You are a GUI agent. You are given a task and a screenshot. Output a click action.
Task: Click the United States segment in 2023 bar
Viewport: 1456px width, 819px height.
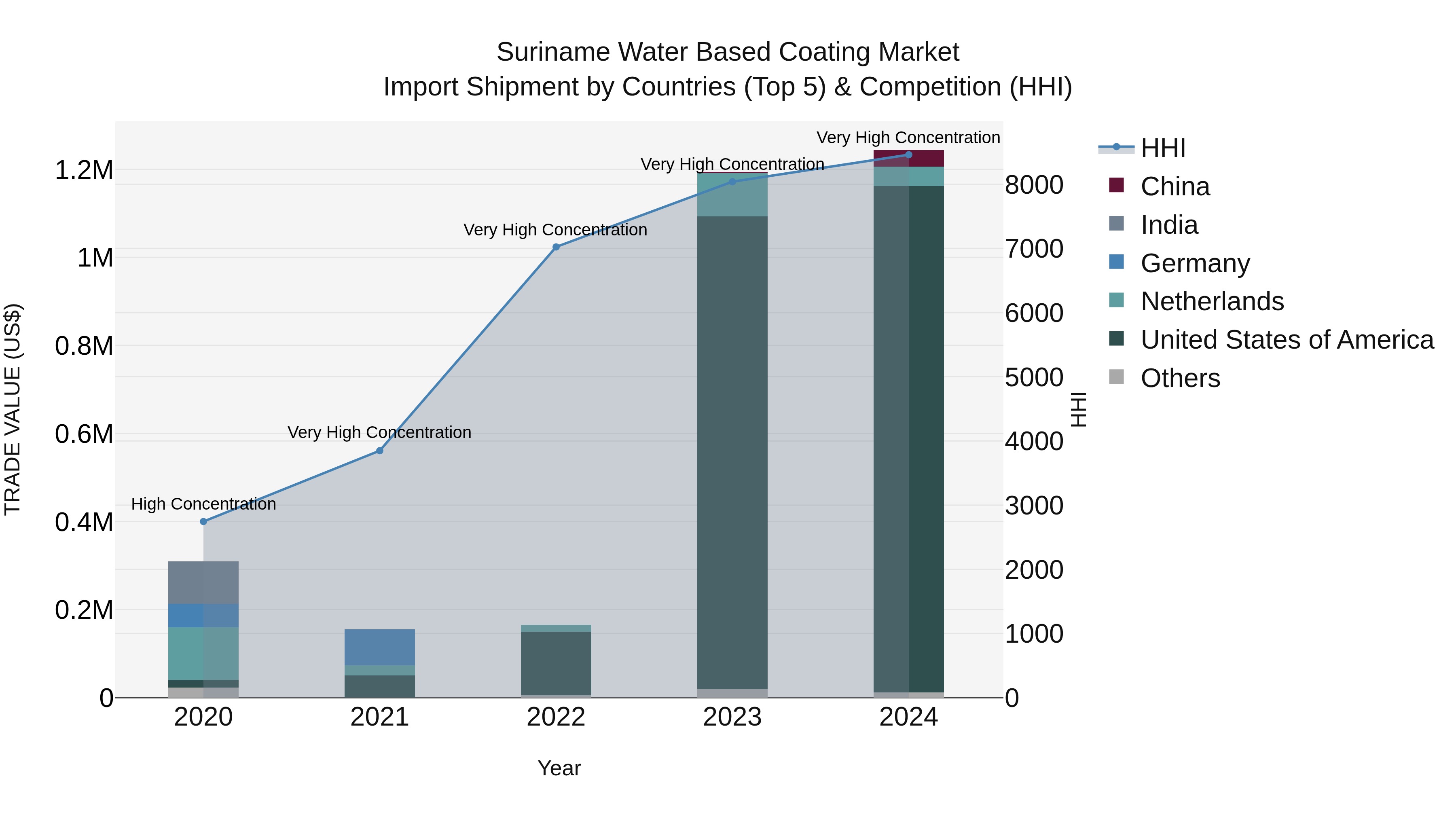pos(732,452)
